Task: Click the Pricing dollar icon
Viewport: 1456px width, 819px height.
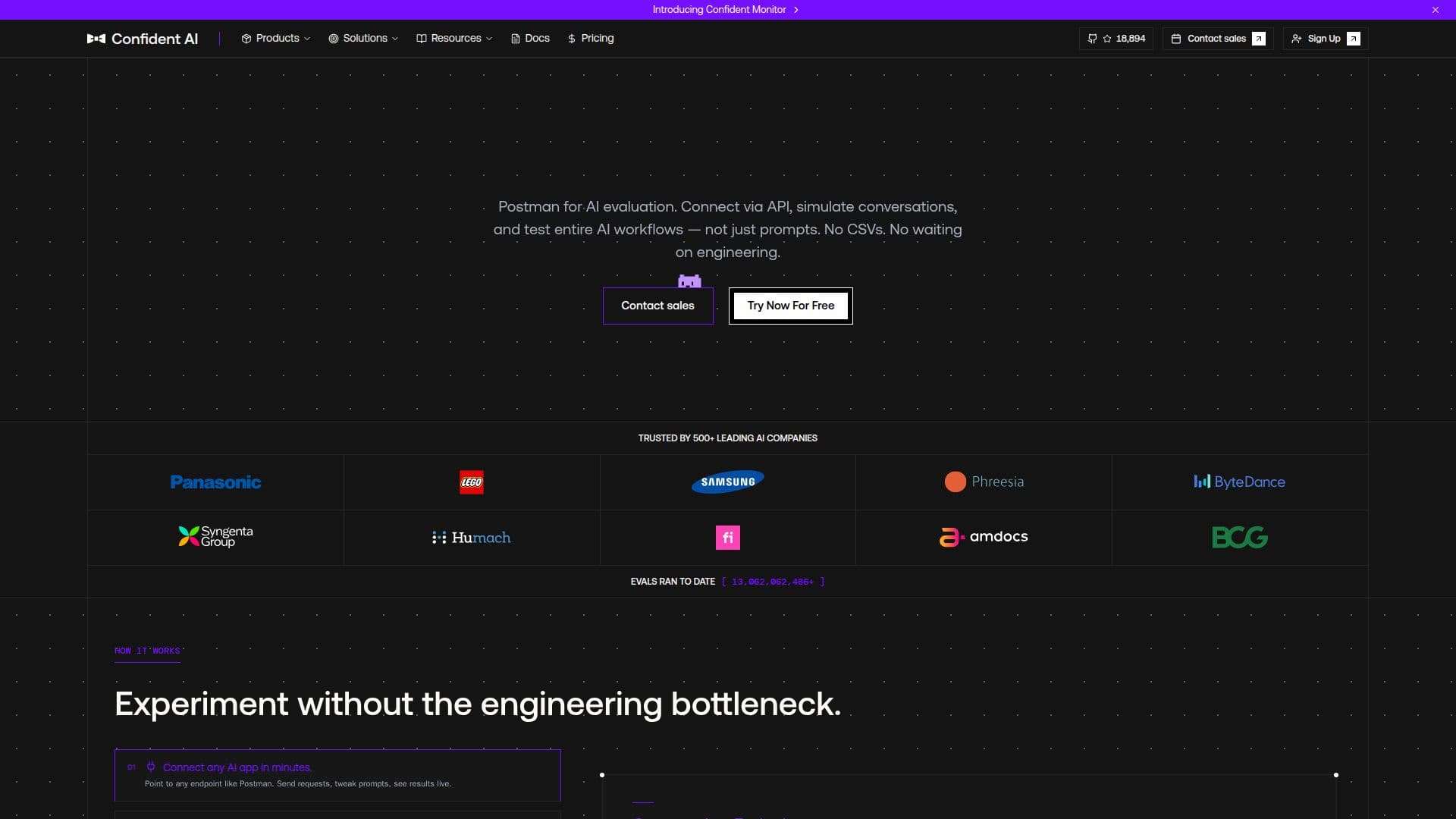Action: 572,39
